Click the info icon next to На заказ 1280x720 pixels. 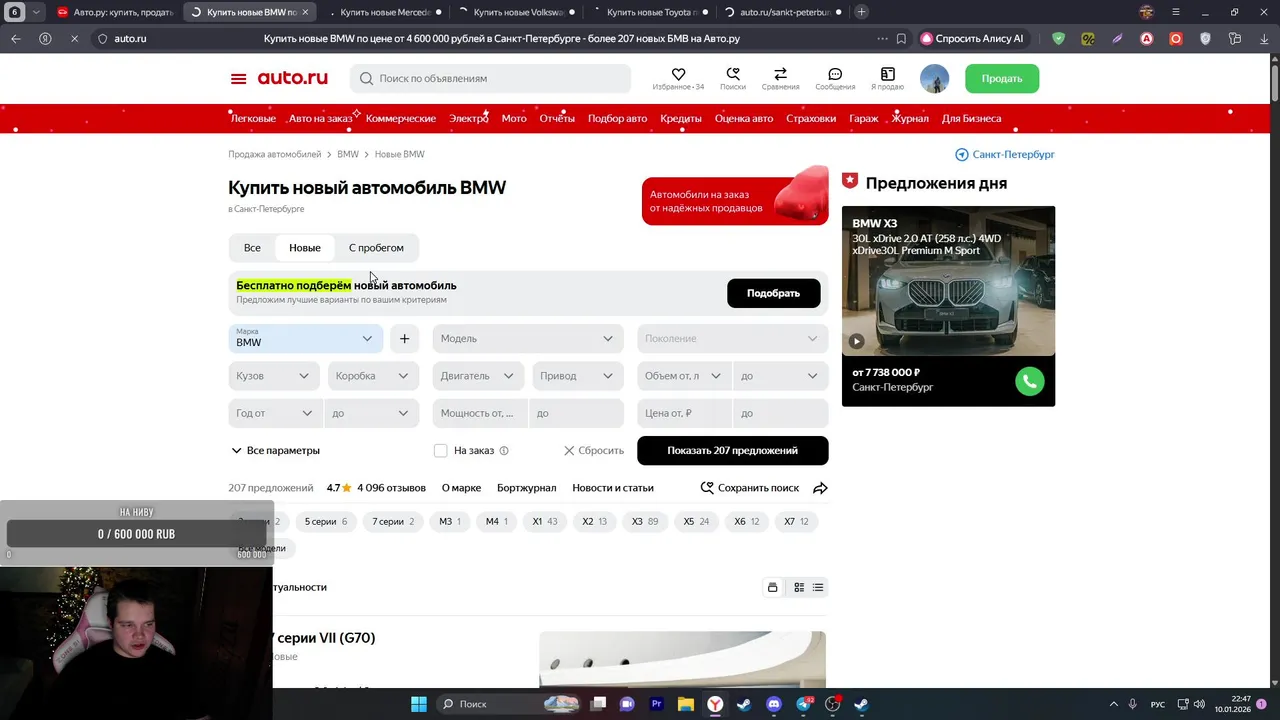tap(504, 451)
